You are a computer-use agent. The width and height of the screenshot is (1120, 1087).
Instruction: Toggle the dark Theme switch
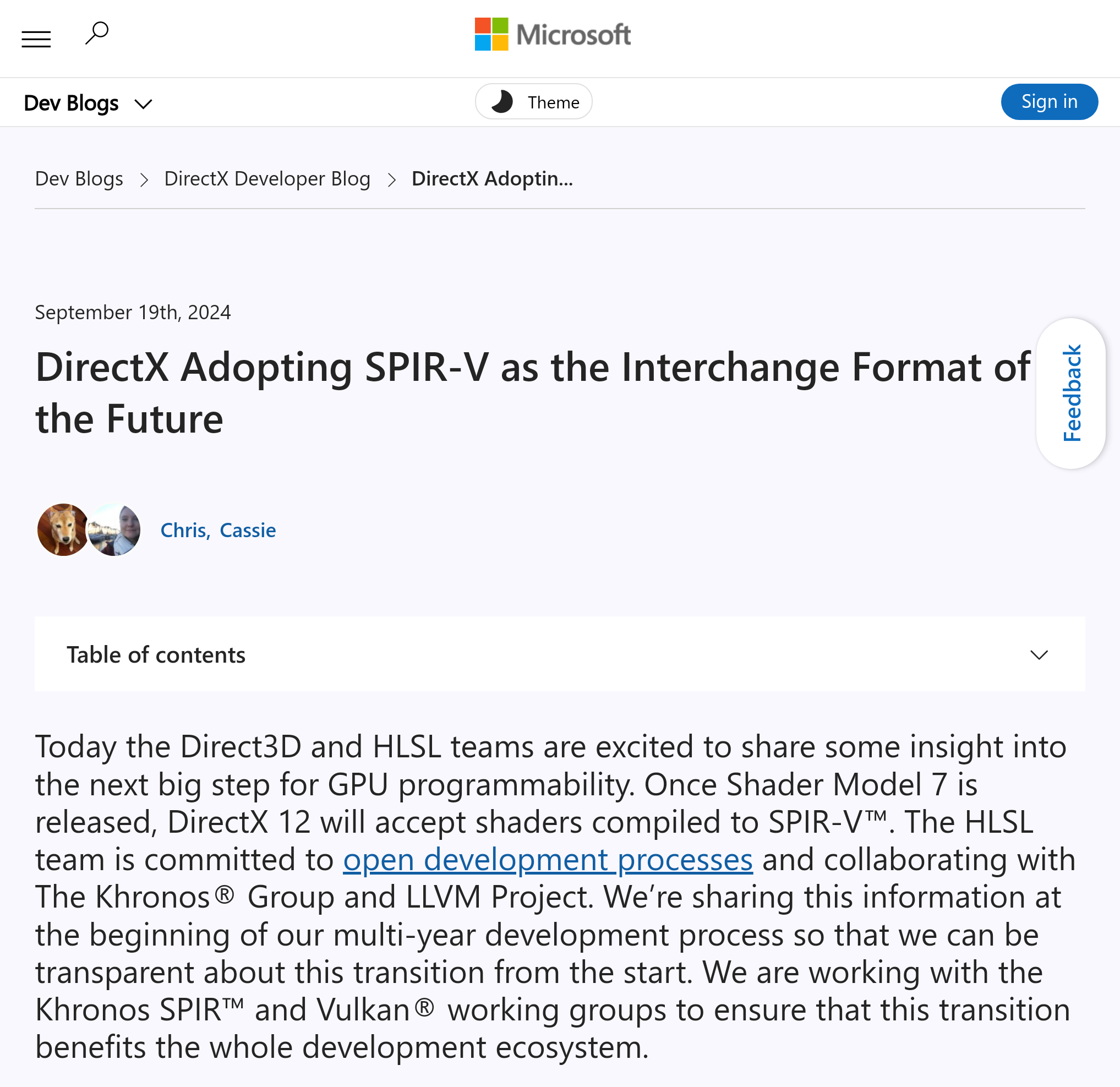tap(533, 102)
